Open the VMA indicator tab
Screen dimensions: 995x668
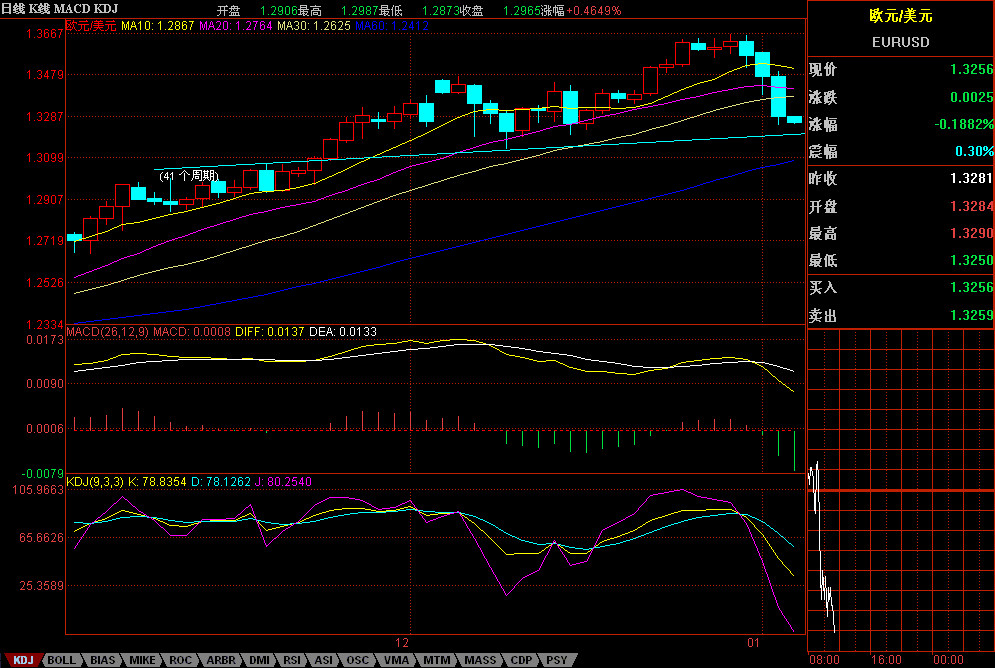click(x=396, y=660)
